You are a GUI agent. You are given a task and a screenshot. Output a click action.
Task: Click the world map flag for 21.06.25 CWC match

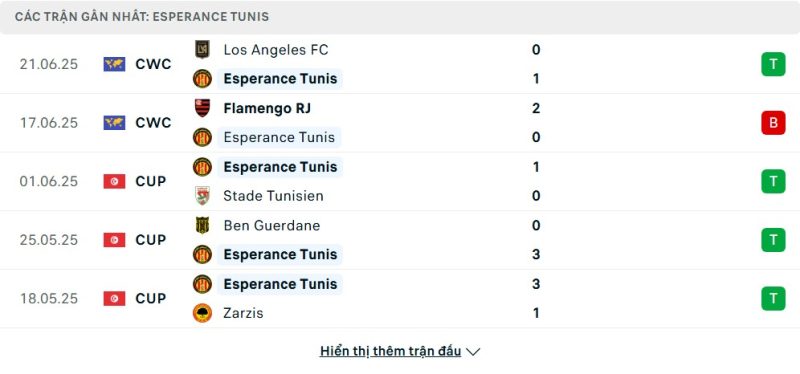tap(114, 64)
